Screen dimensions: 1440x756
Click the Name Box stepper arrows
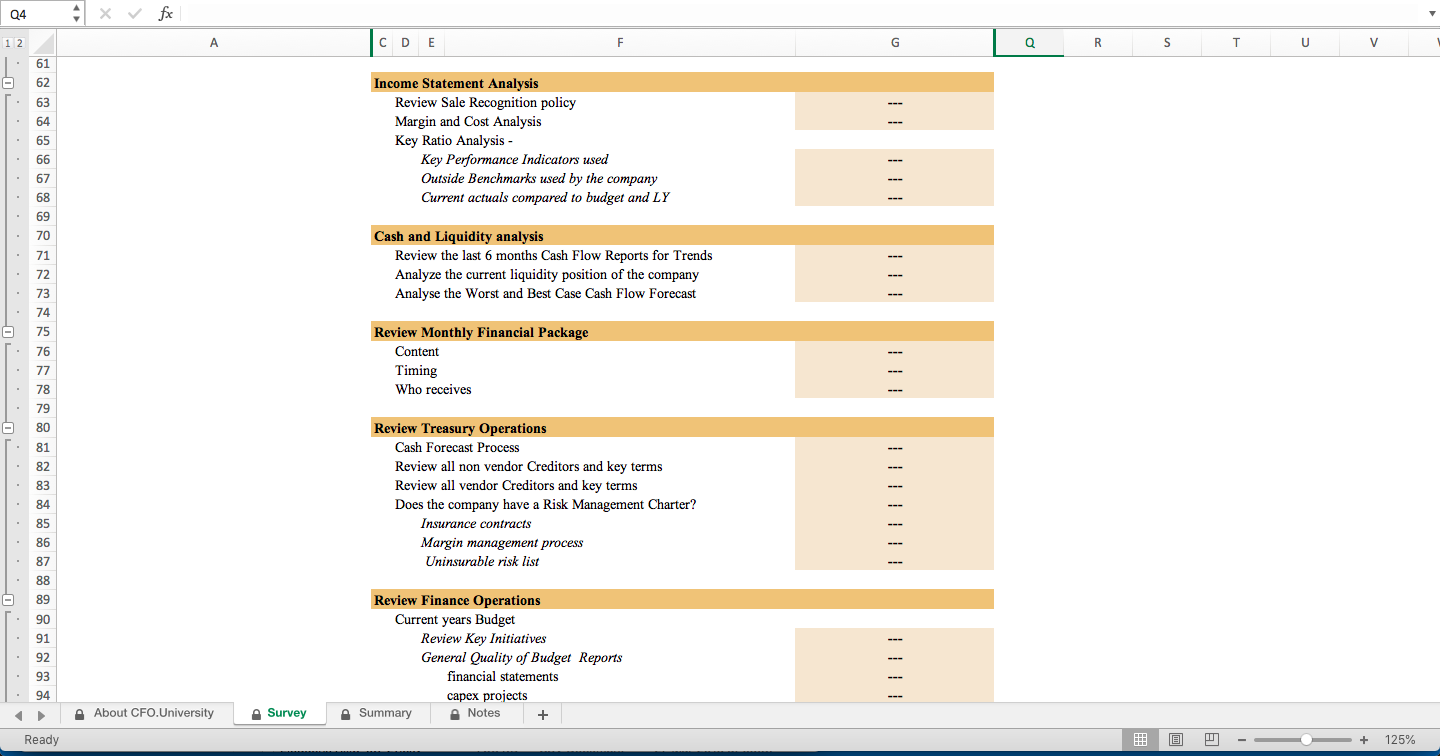(x=78, y=13)
